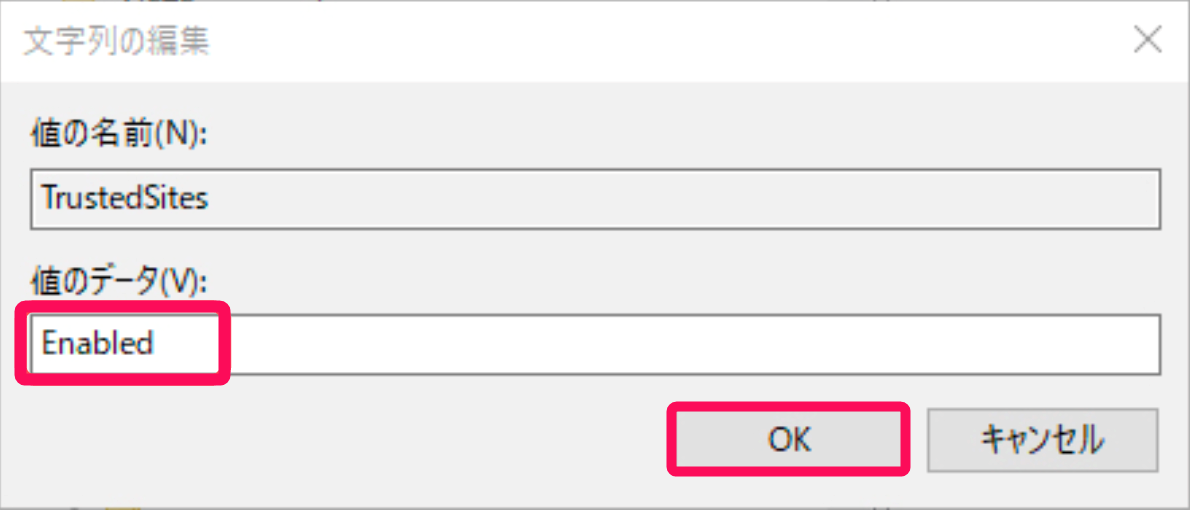
Task: Close the 文字列の編集 dialog with X
Action: (1148, 41)
